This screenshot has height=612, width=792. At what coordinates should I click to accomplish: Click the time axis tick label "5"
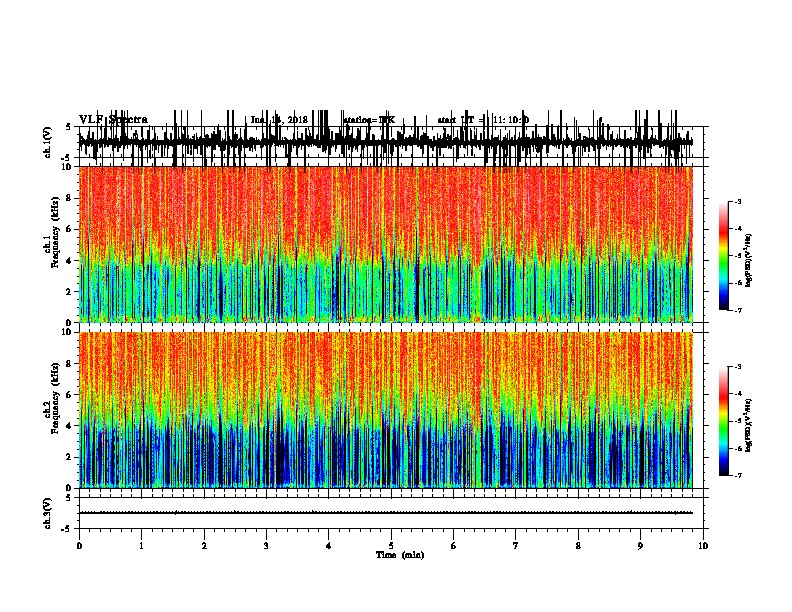click(391, 546)
